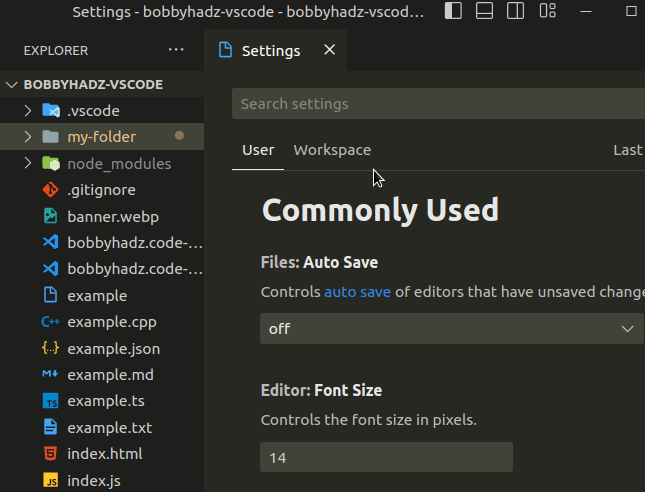Toggle the primary side bar layout icon

tap(453, 11)
